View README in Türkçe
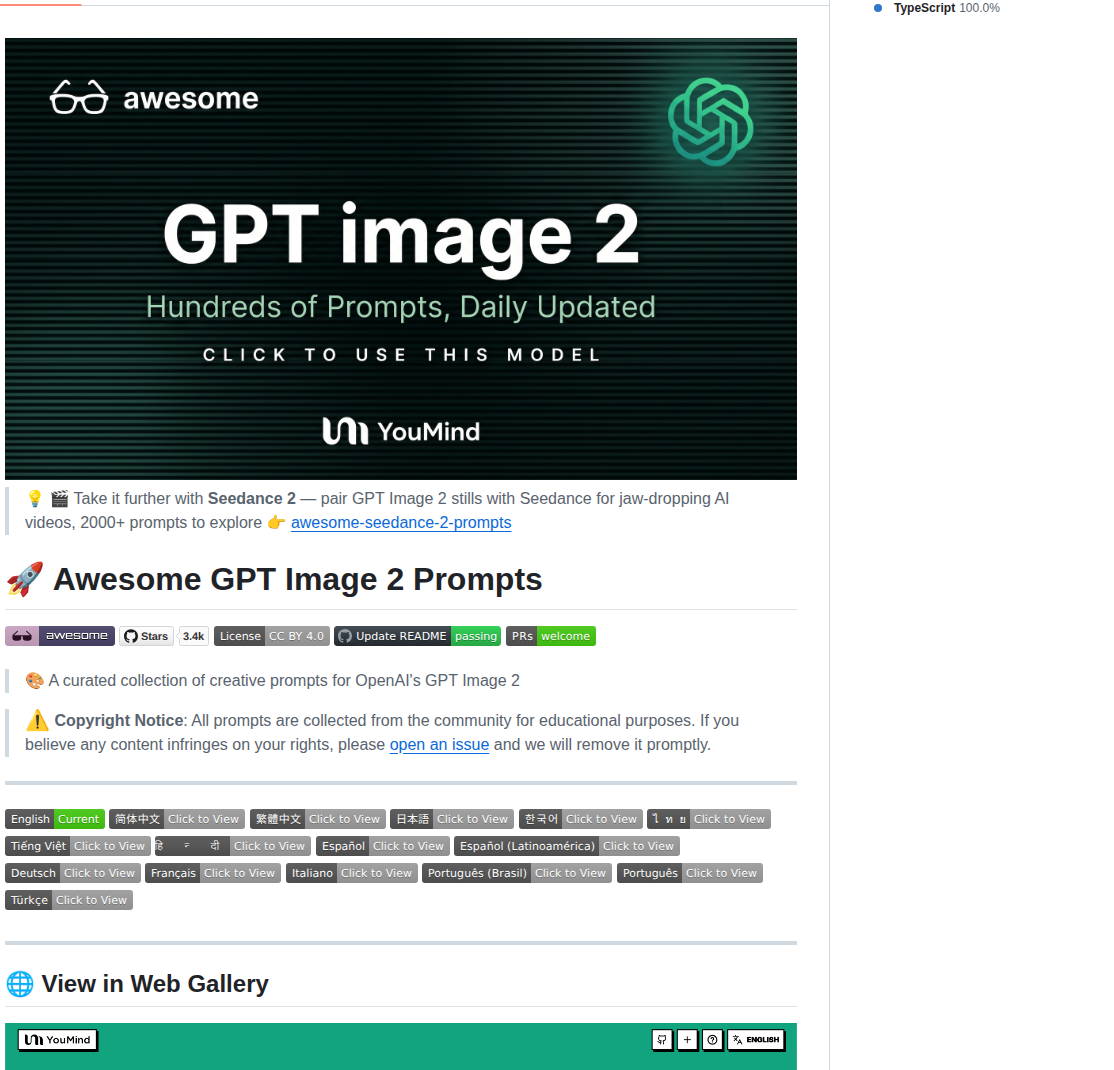 (x=68, y=900)
